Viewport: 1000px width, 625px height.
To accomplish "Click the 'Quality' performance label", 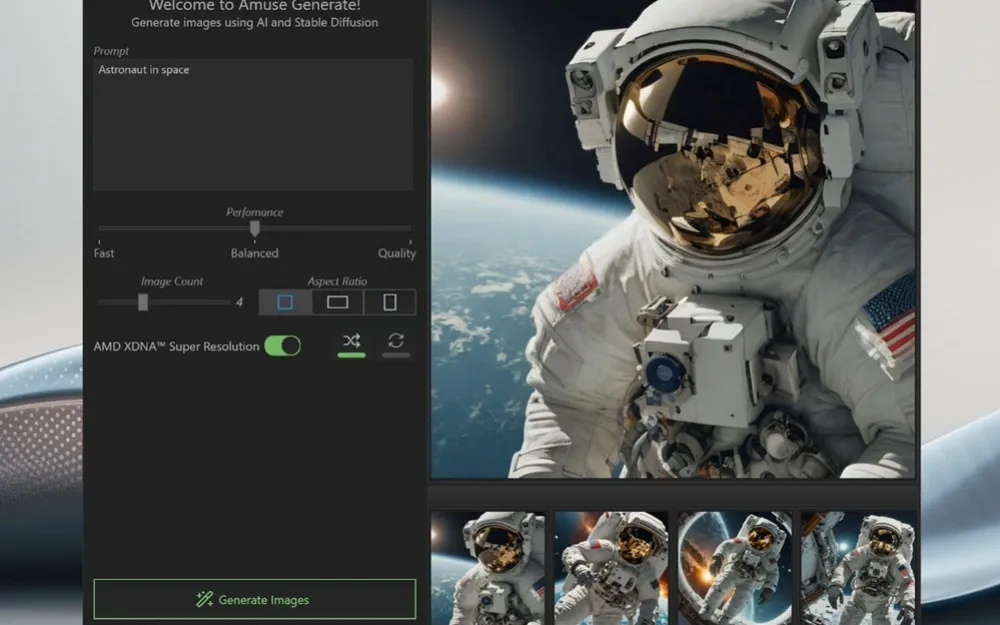I will click(397, 253).
